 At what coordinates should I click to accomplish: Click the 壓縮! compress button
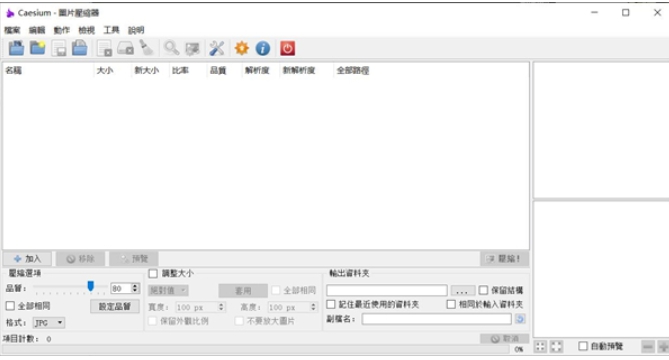point(504,258)
